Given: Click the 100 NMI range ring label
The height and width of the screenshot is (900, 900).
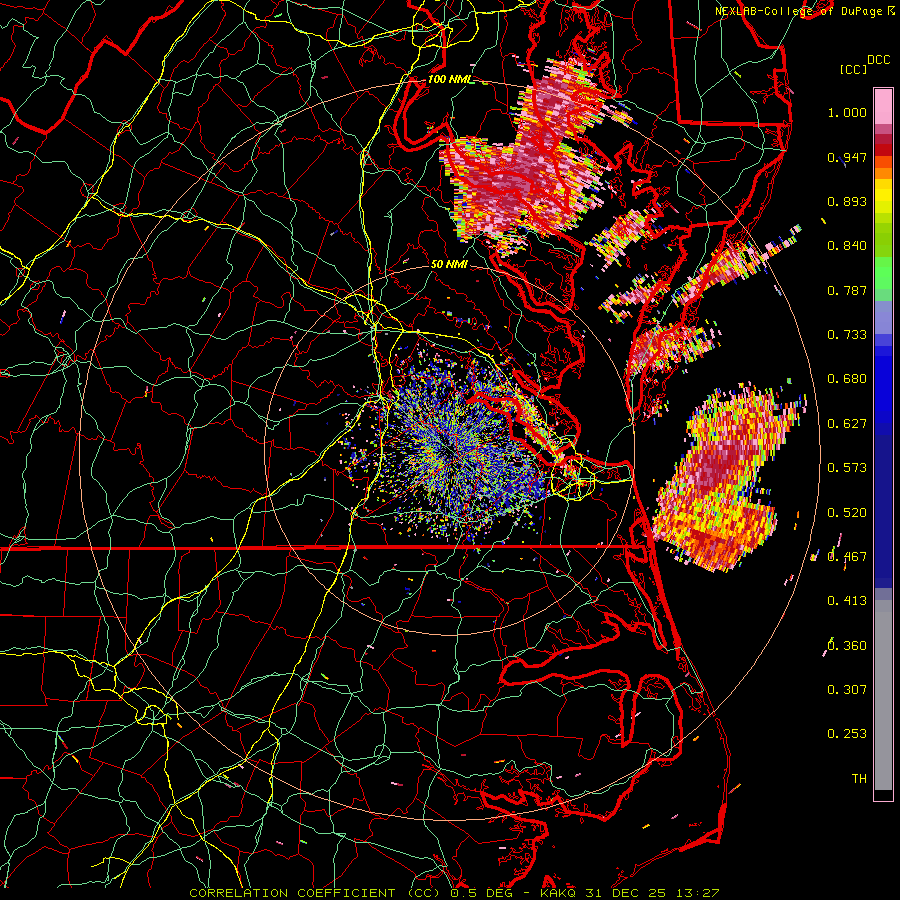Looking at the screenshot, I should (x=451, y=79).
